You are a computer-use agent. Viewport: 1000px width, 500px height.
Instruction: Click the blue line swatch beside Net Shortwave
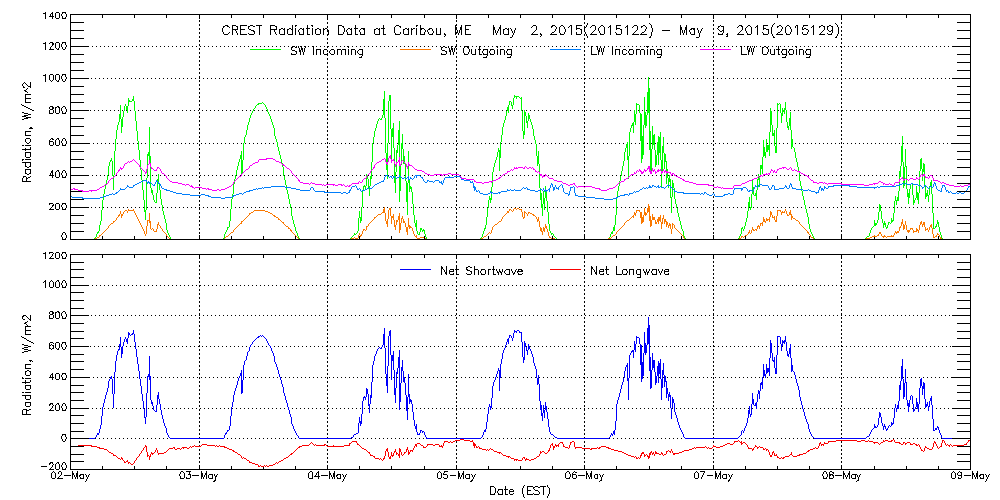click(x=414, y=270)
